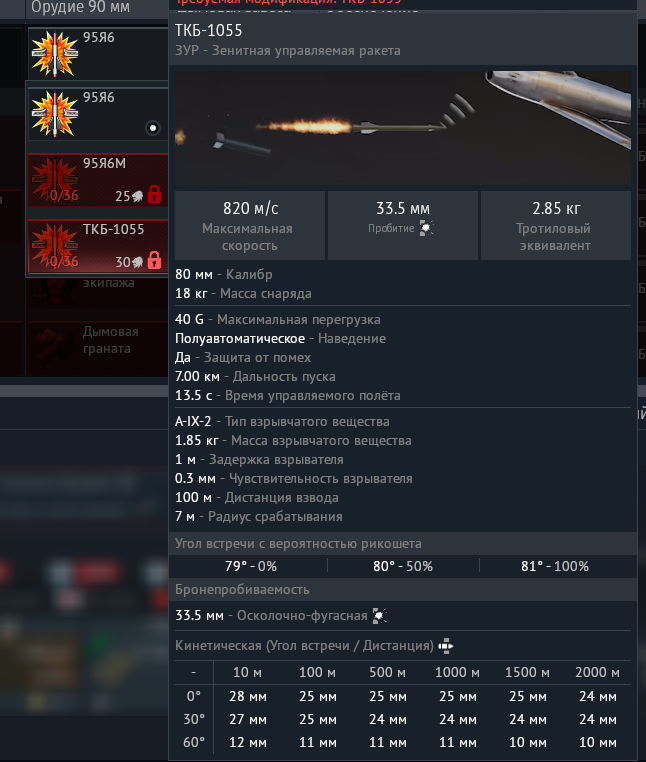The height and width of the screenshot is (762, 646).
Task: Click the icon beside the Кинетическая heading
Action: coord(446,645)
